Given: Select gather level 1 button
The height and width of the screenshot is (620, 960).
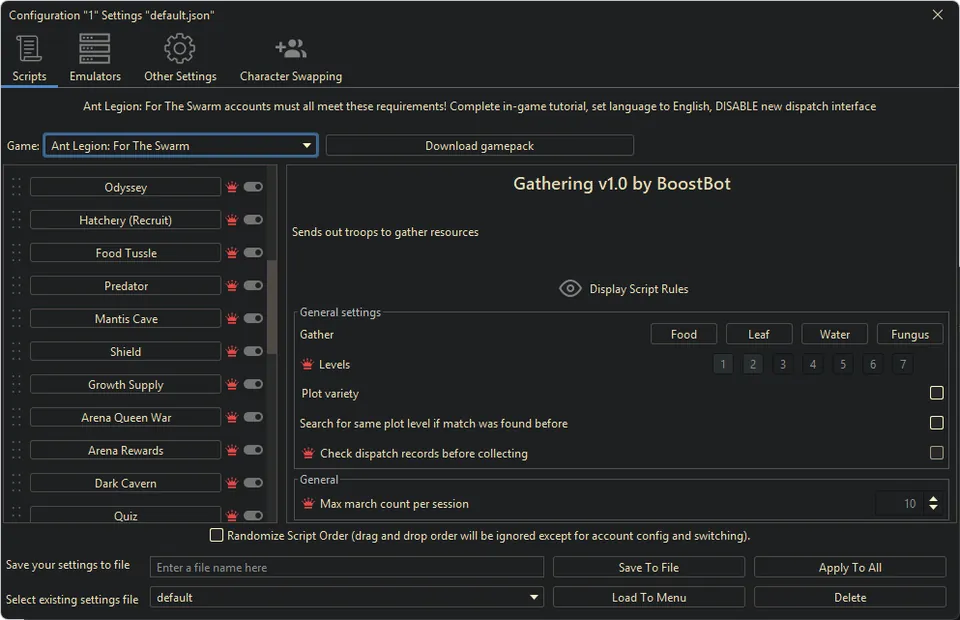Looking at the screenshot, I should coord(722,364).
